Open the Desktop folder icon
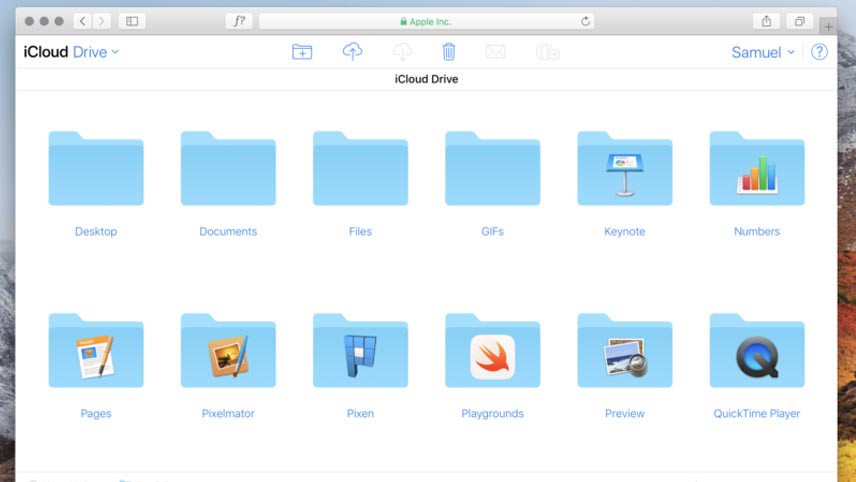The height and width of the screenshot is (482, 856). tap(96, 168)
